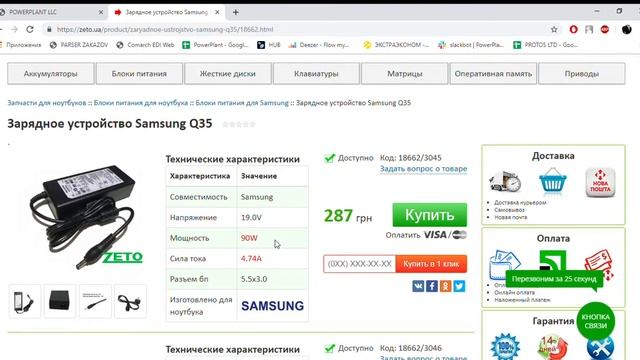Select the power cable thumbnail
This screenshot has height=360, width=640.
(130, 301)
